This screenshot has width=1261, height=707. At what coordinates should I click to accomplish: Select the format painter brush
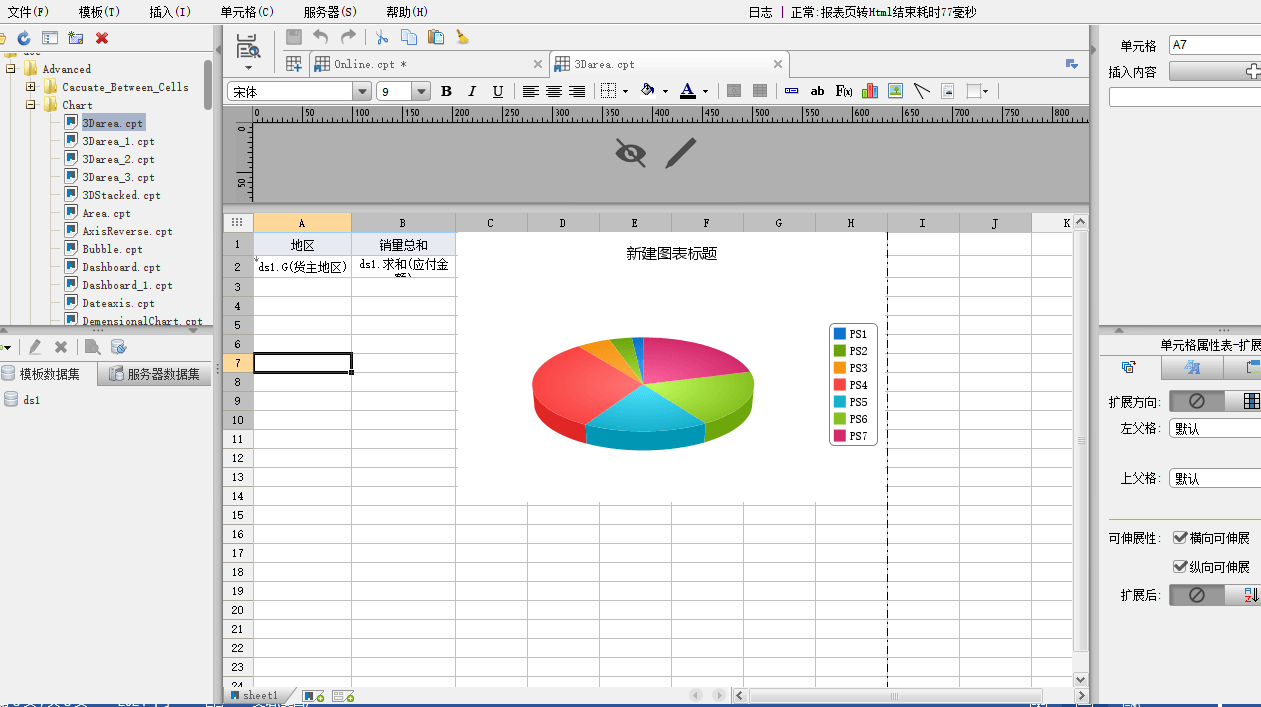pyautogui.click(x=462, y=37)
